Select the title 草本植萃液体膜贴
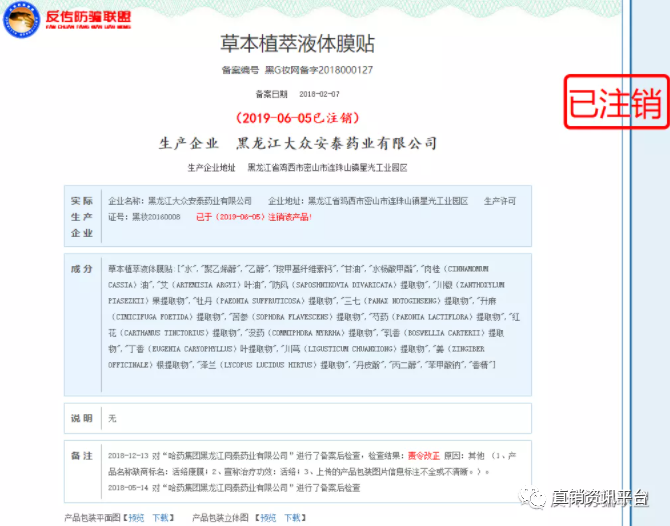Image resolution: width=670 pixels, height=526 pixels. pyautogui.click(x=297, y=44)
